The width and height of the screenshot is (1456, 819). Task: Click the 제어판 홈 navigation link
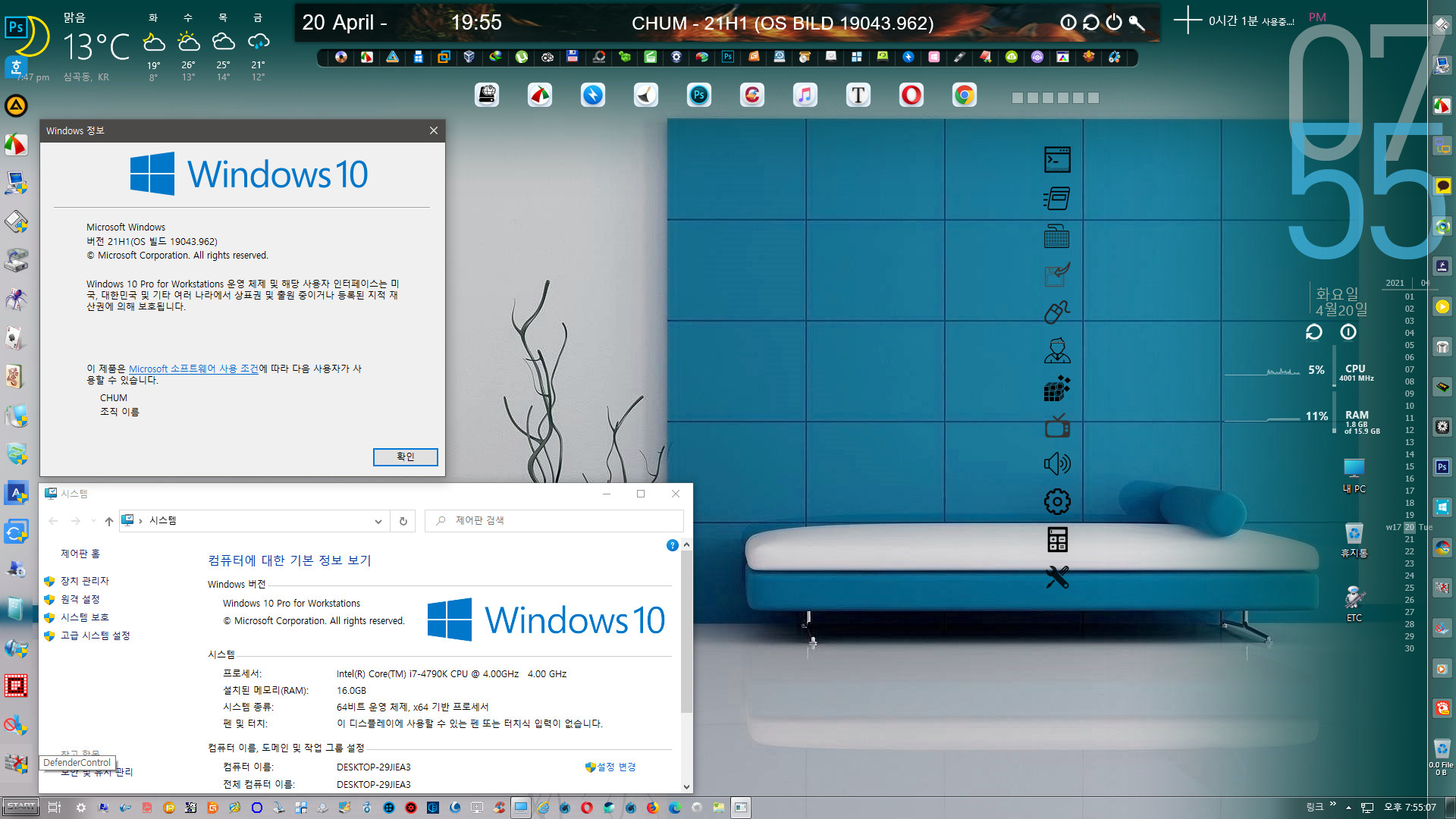(x=81, y=553)
